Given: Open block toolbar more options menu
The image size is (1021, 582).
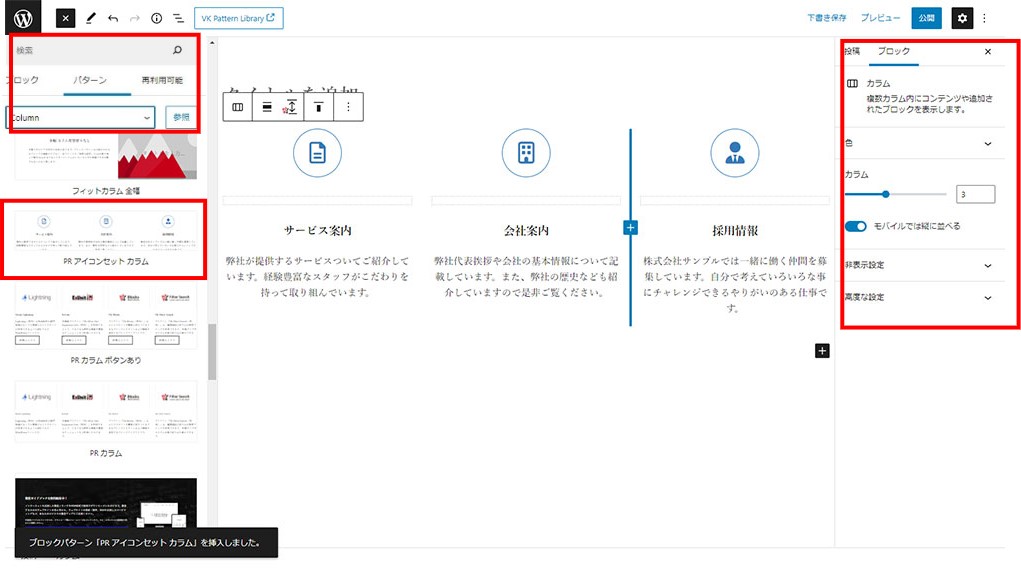Looking at the screenshot, I should 348,107.
